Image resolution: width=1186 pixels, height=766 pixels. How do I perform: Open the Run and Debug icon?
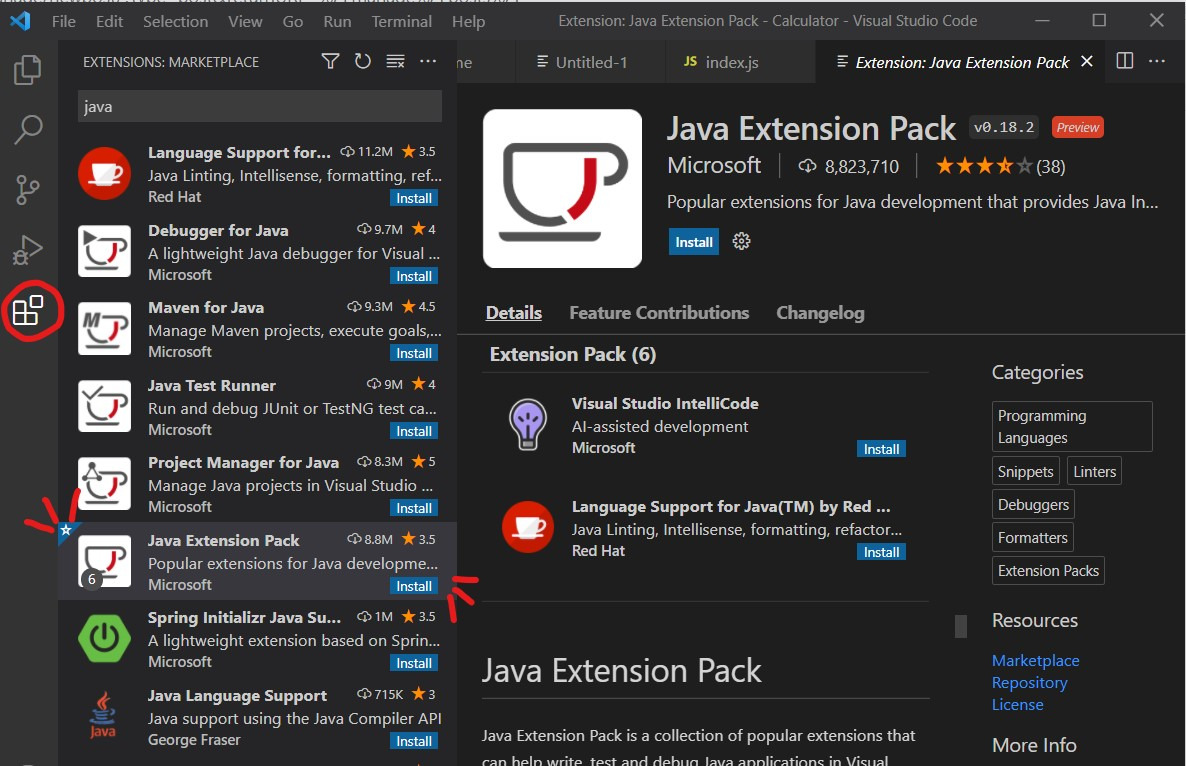28,250
